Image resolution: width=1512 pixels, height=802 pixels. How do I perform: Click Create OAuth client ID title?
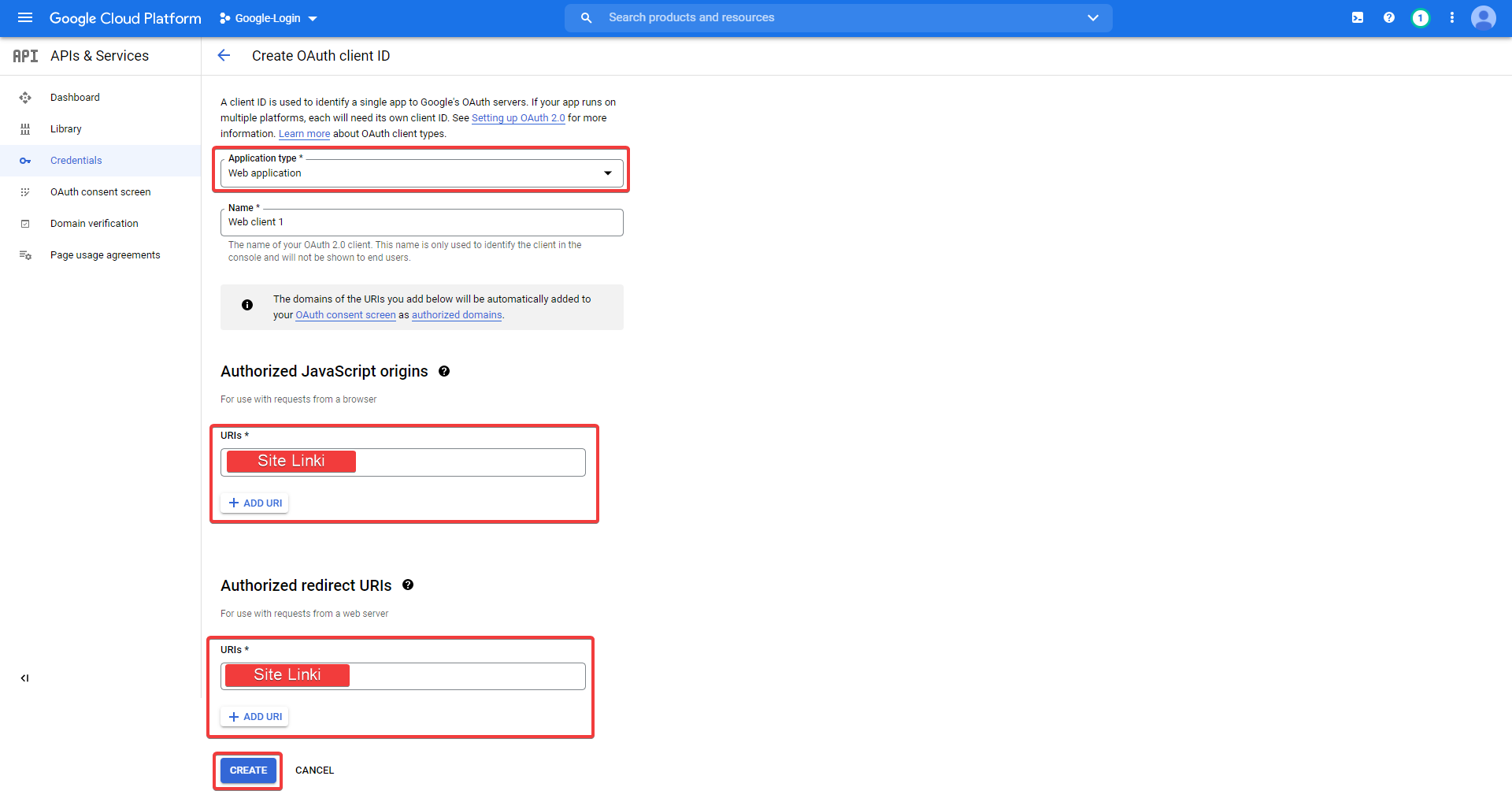click(321, 56)
